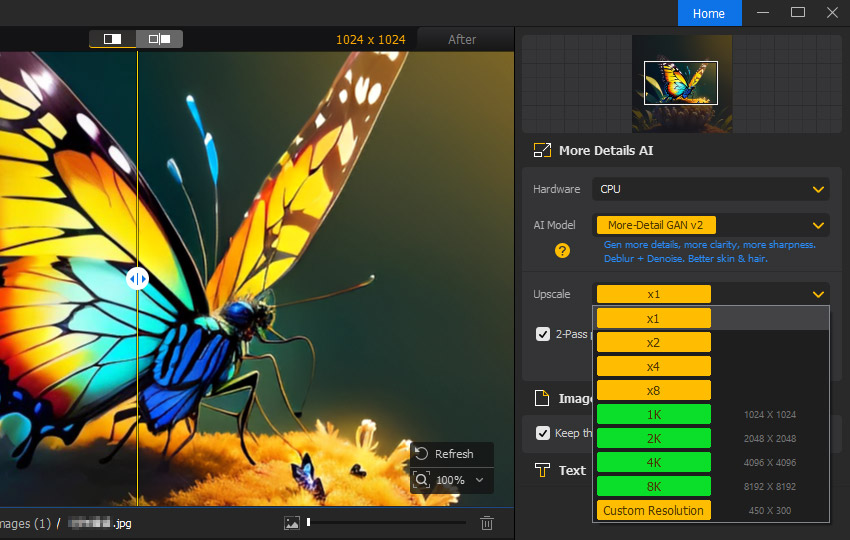Click the Refresh preview button

[x=452, y=454]
